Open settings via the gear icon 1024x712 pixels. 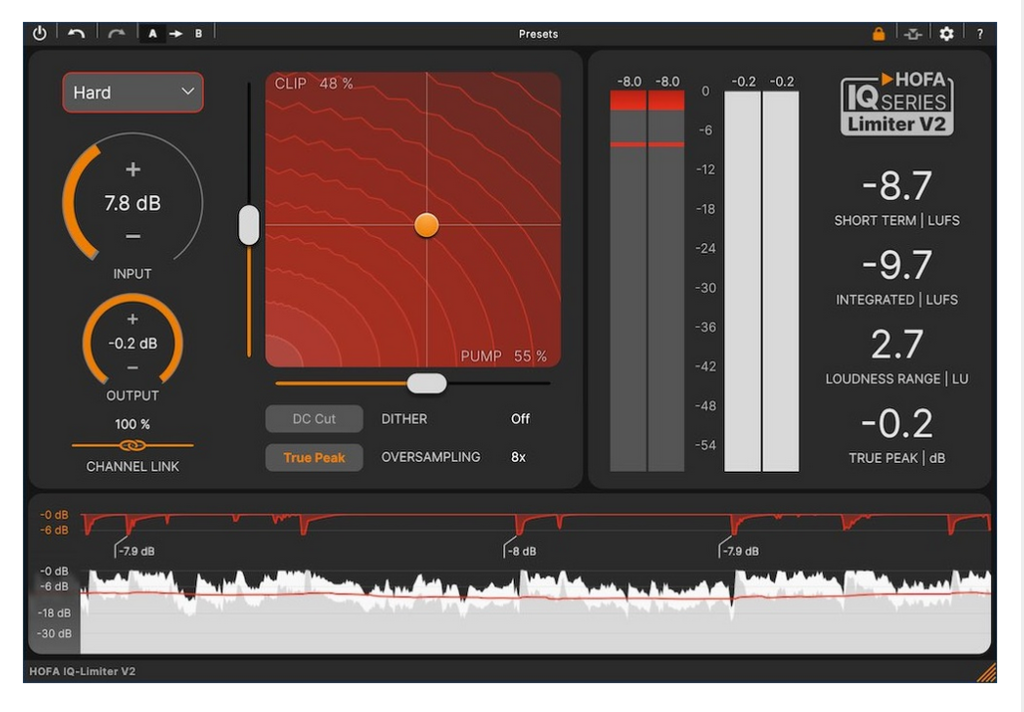coord(946,33)
